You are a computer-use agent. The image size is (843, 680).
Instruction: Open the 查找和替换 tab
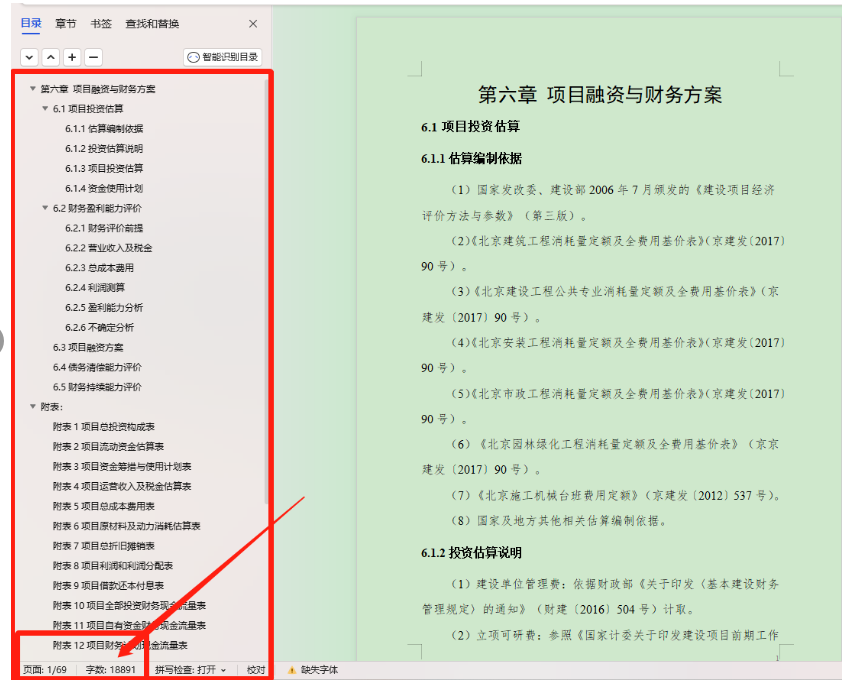point(154,23)
